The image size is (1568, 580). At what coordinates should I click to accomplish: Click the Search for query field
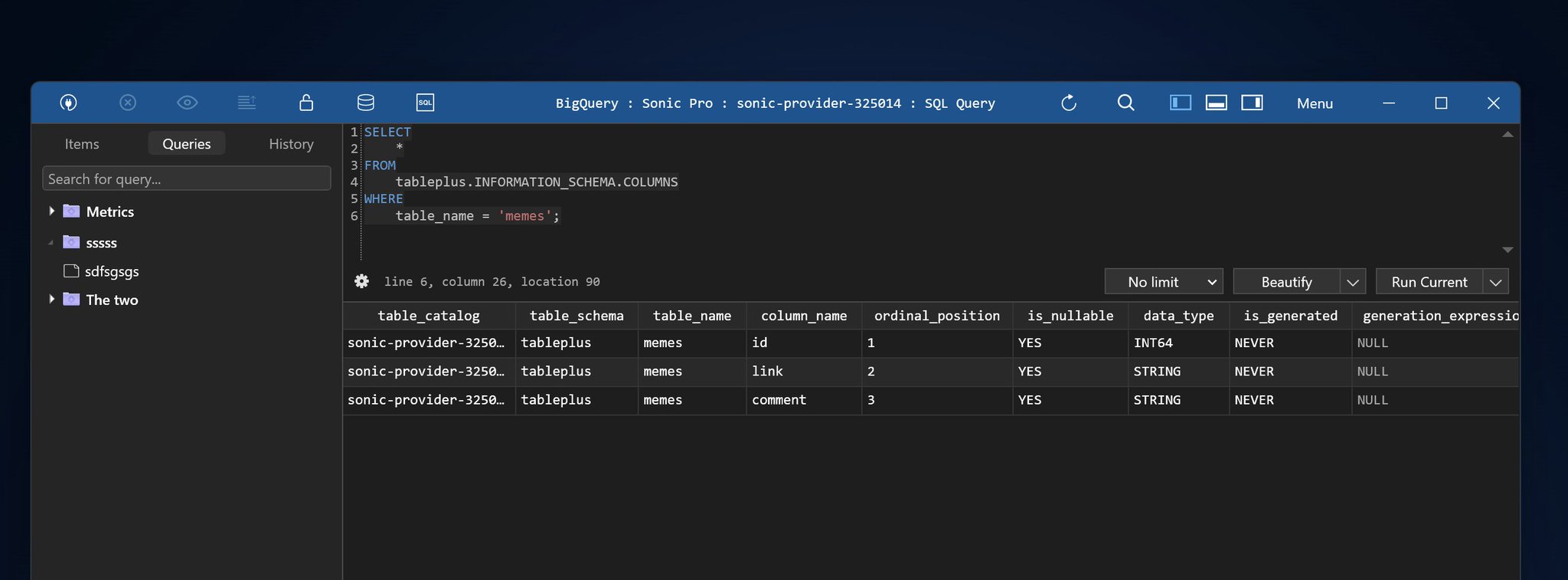(x=187, y=179)
